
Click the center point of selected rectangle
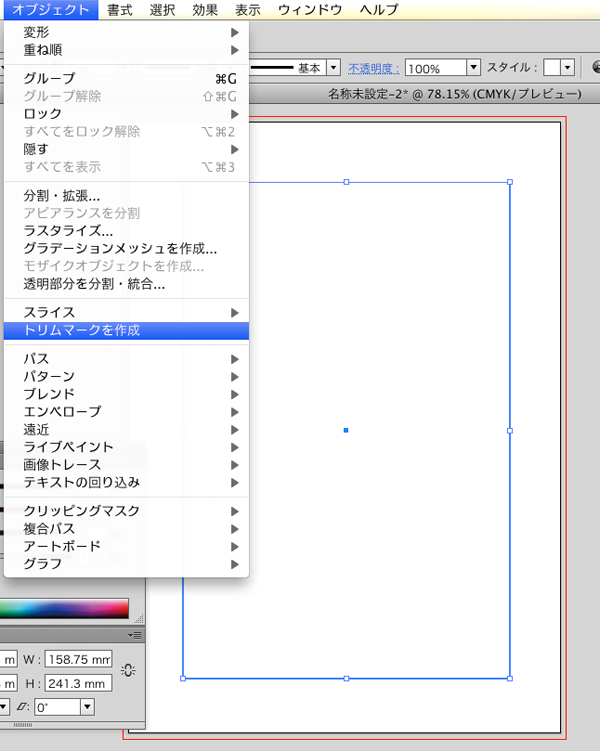click(346, 430)
